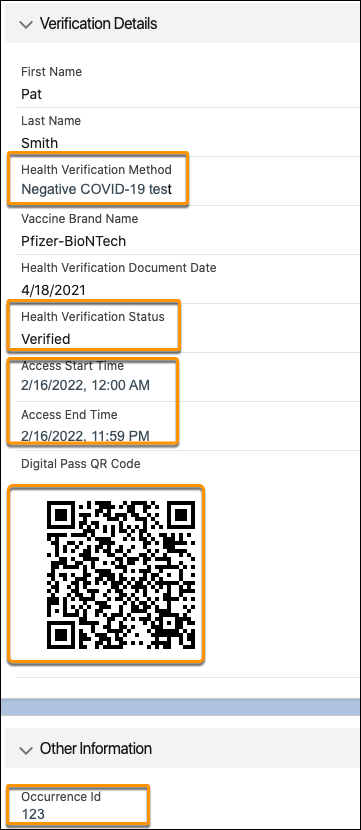
Task: Click the Pfizer-BioNTech vaccine brand value
Action: 74,241
